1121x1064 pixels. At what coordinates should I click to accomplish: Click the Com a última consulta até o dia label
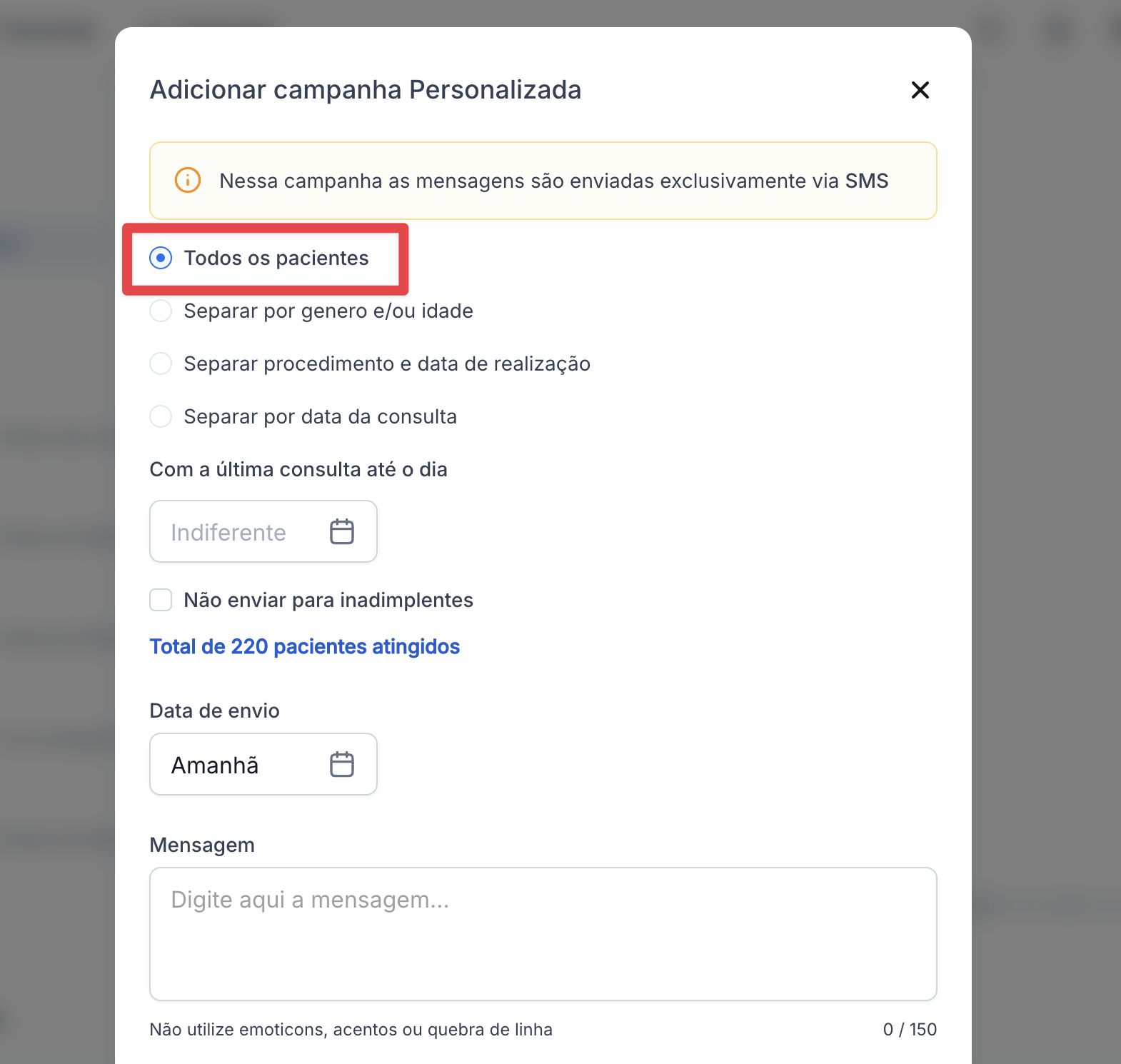(x=298, y=469)
